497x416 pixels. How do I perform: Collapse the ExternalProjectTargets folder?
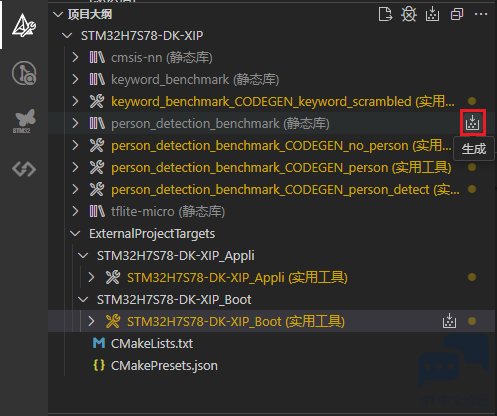pyautogui.click(x=75, y=234)
